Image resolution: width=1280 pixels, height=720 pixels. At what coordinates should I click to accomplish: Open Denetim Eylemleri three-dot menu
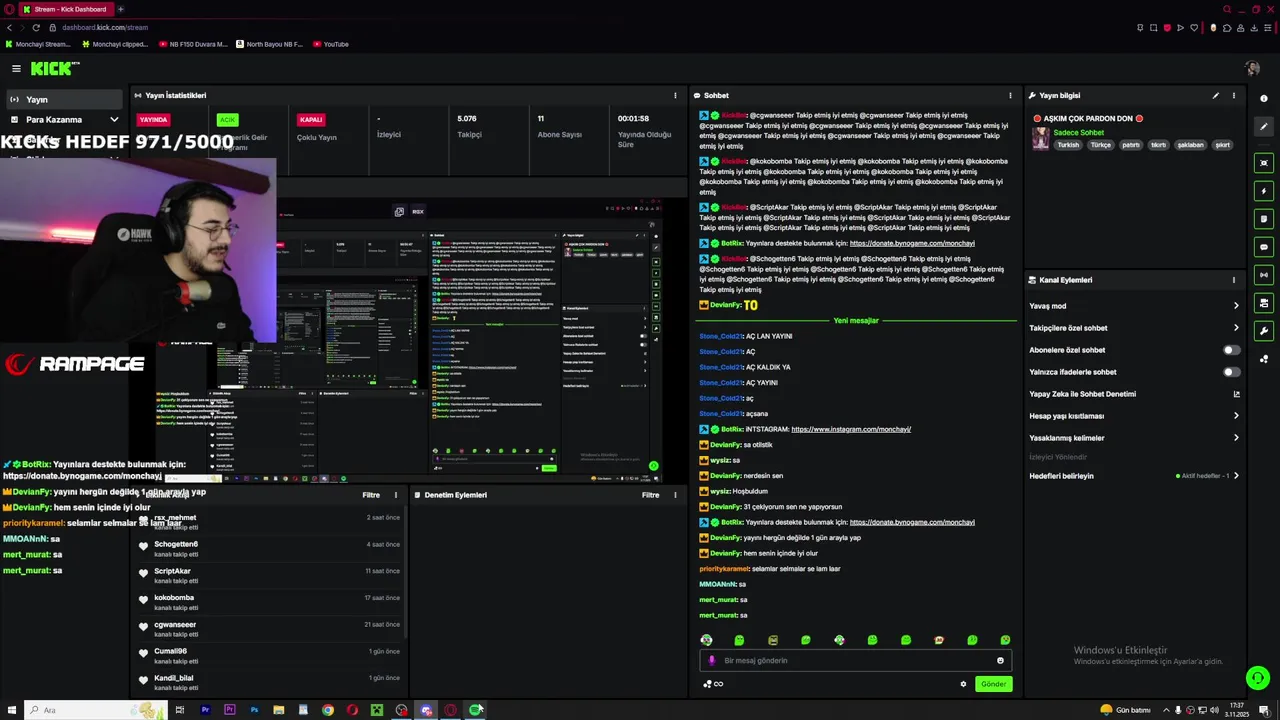[x=675, y=495]
